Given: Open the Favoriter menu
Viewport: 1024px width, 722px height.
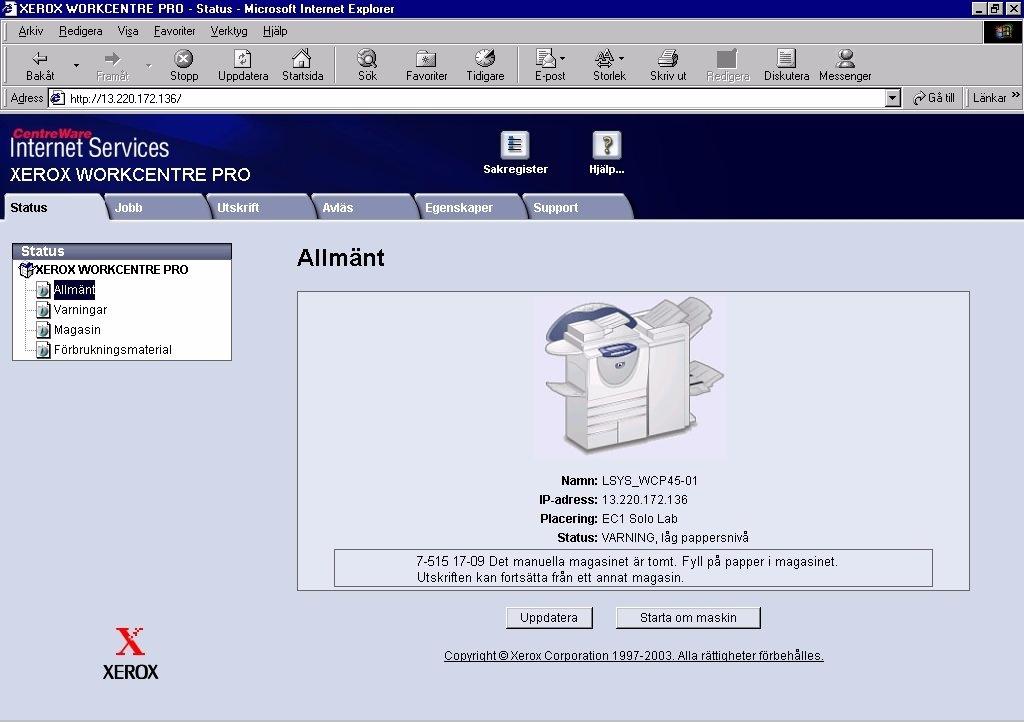Looking at the screenshot, I should [174, 31].
